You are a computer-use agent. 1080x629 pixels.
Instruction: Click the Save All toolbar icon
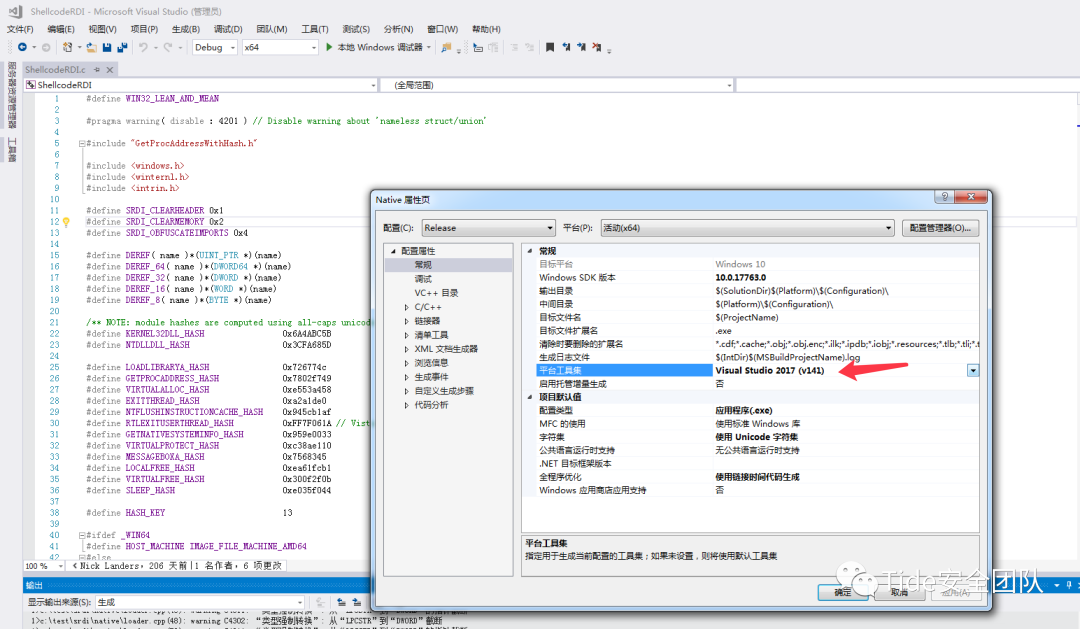pos(122,47)
